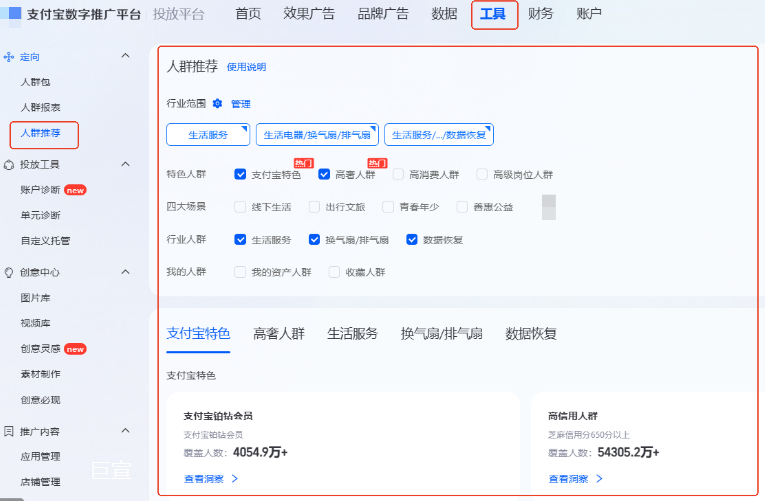This screenshot has width=765, height=501.
Task: Uncheck the 换气扇/排气扇 checkbox
Action: (314, 240)
